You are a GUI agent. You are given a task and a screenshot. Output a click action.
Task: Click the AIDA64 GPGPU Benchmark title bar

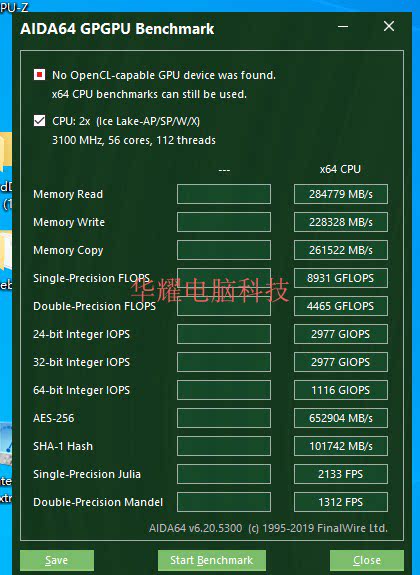[117, 29]
